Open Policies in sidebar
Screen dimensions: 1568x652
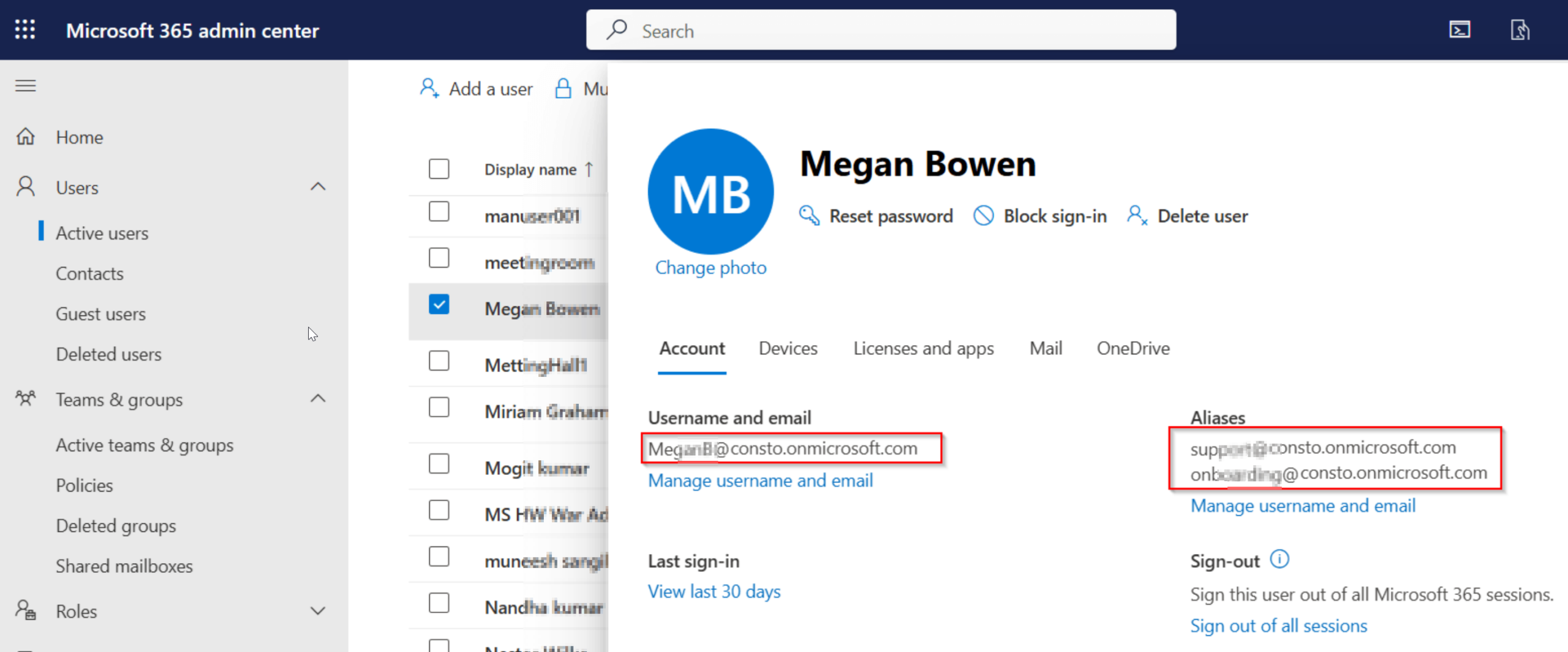pos(85,485)
